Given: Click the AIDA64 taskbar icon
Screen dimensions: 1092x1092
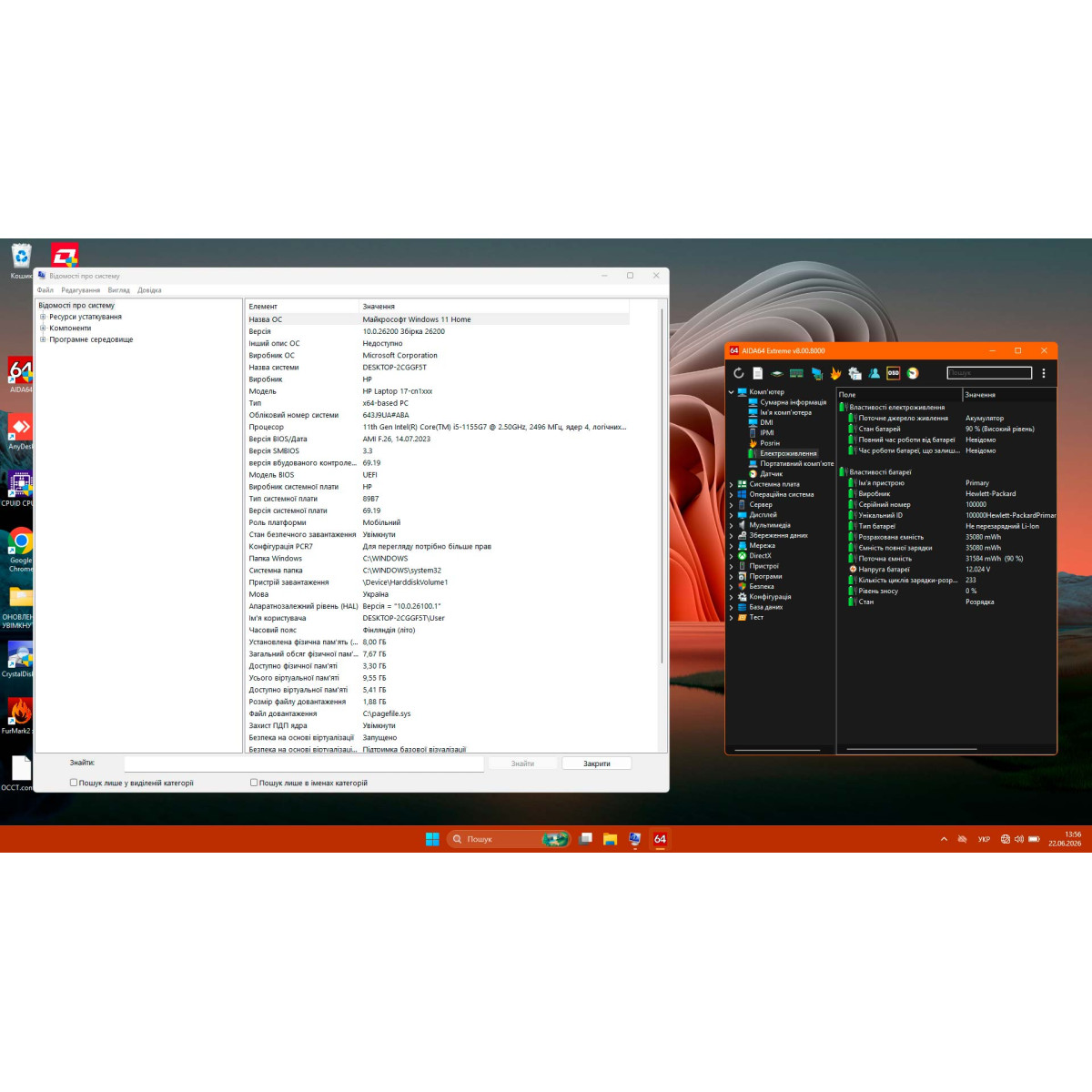Looking at the screenshot, I should click(660, 839).
